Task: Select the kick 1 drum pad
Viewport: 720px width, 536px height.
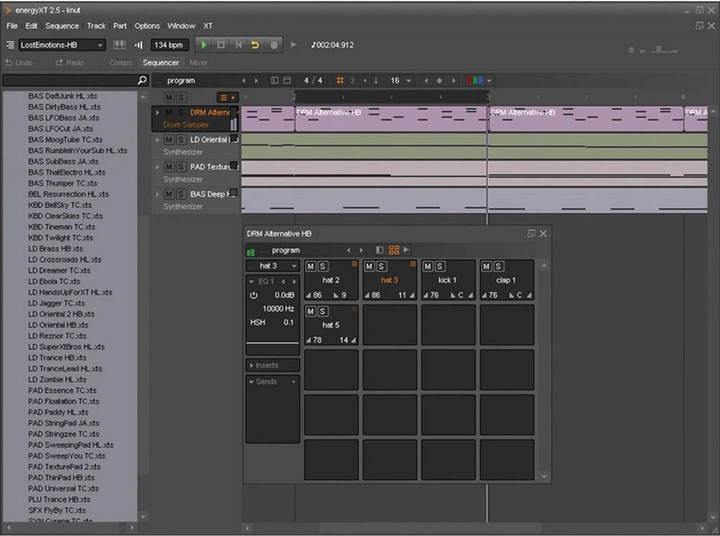Action: pos(448,280)
